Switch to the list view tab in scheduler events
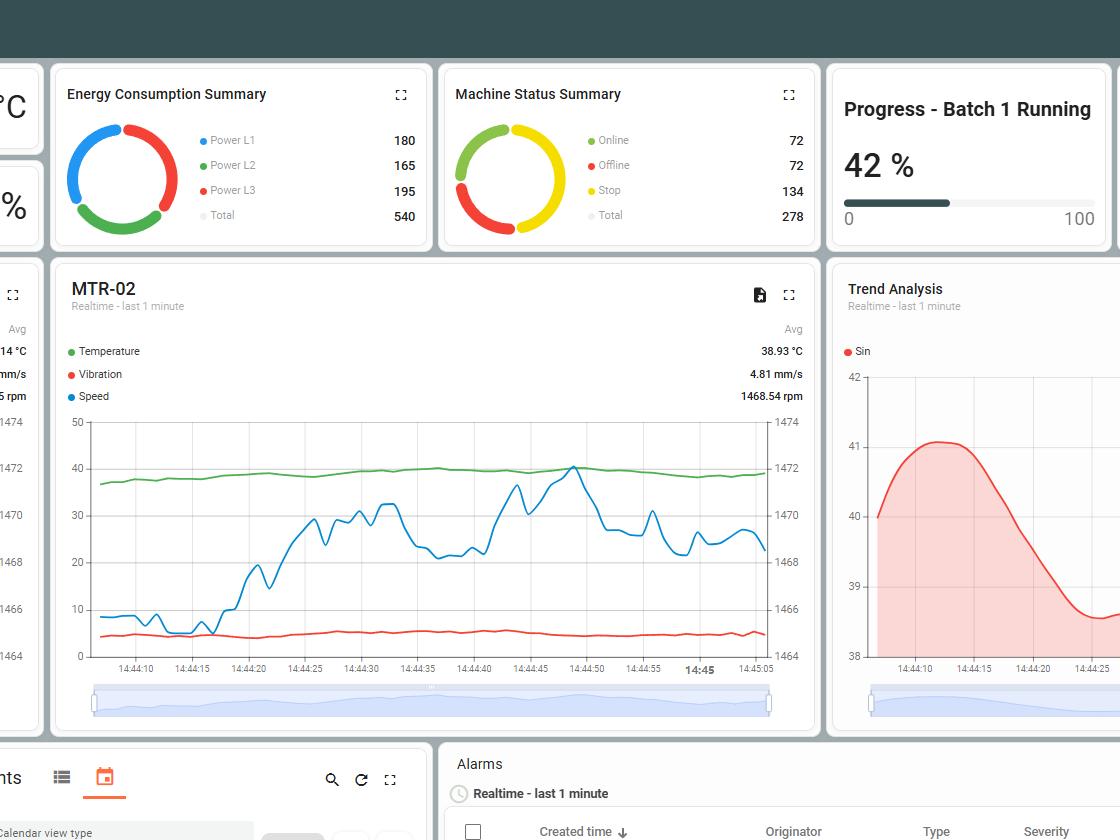This screenshot has height=840, width=1120. pos(61,777)
